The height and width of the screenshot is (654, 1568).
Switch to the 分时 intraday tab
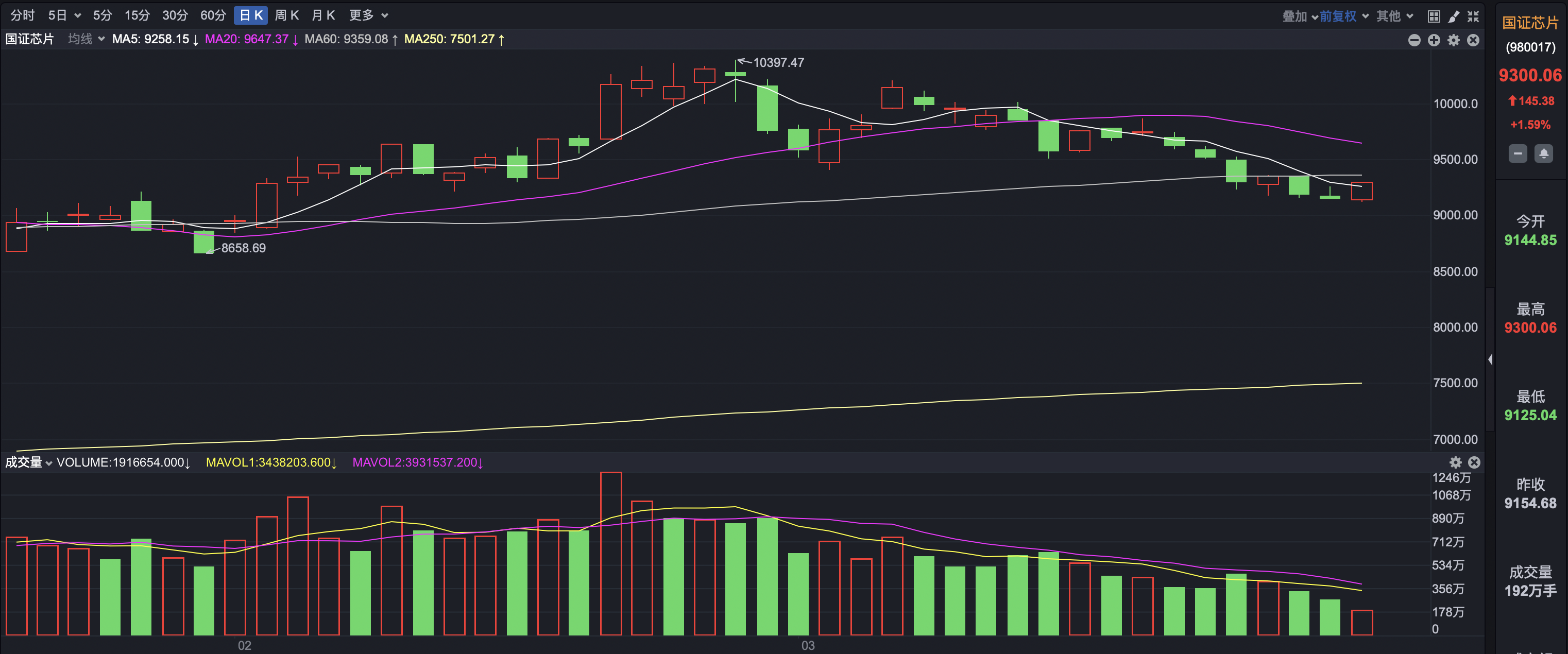click(23, 15)
